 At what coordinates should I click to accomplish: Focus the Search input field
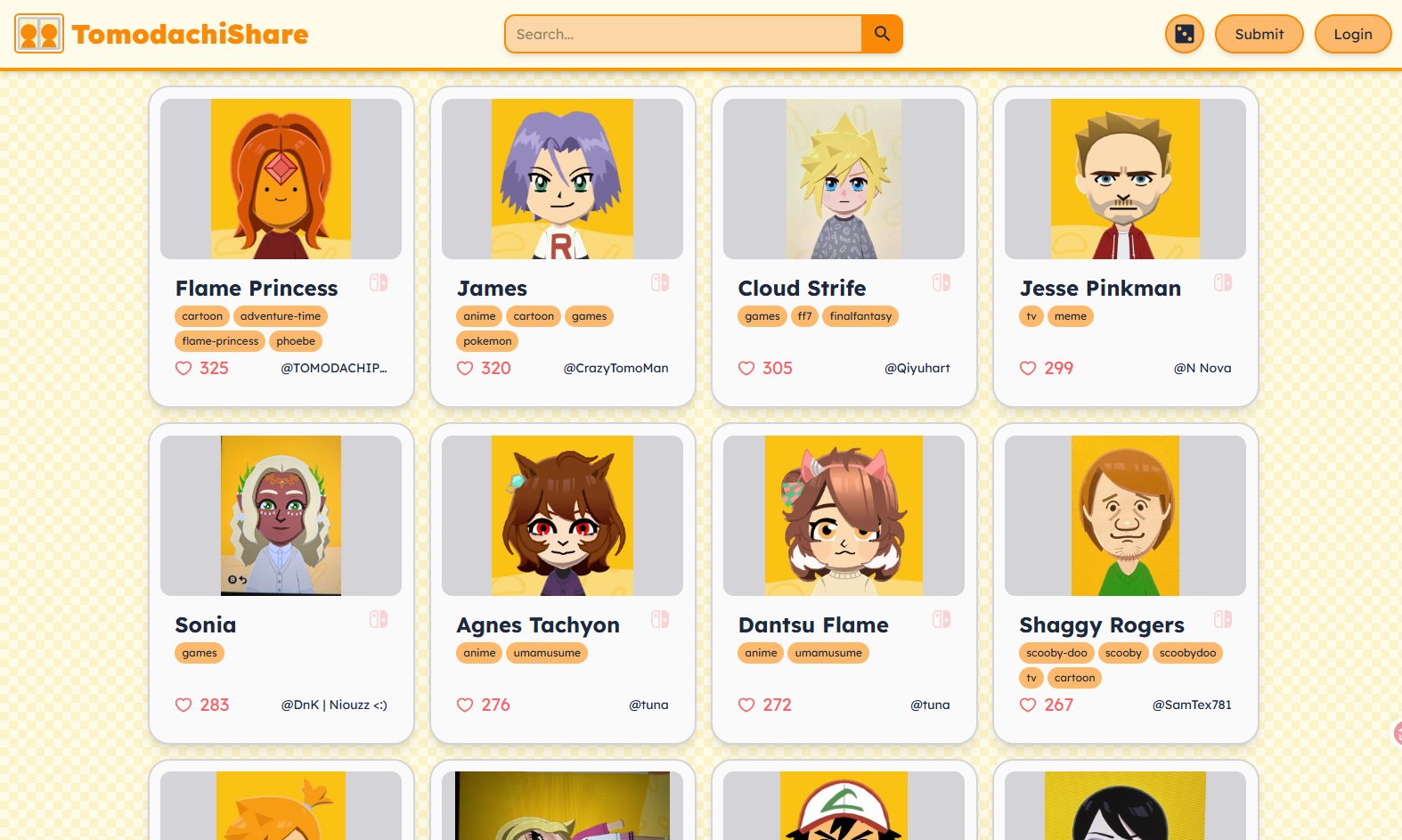683,34
